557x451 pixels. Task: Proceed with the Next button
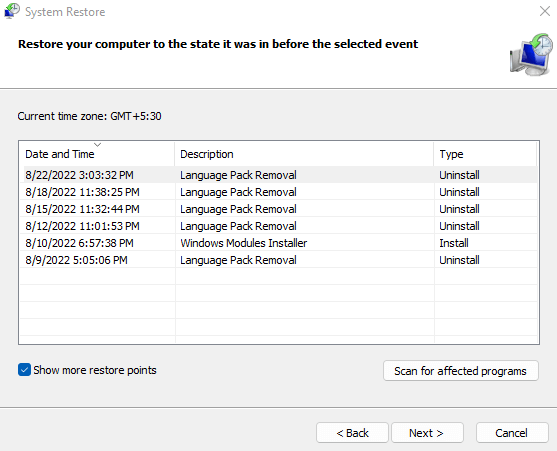point(427,433)
